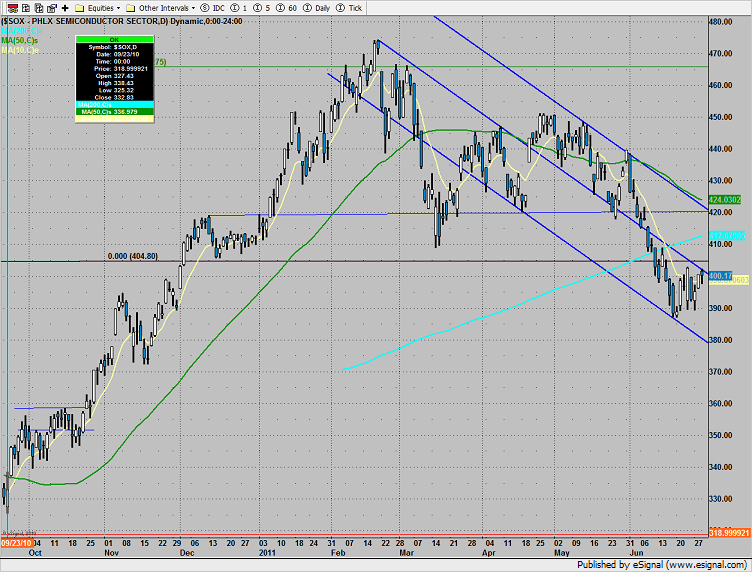Click the green MA(50,C)s 336.979 row
Screen dimensions: 752x572
coord(115,112)
